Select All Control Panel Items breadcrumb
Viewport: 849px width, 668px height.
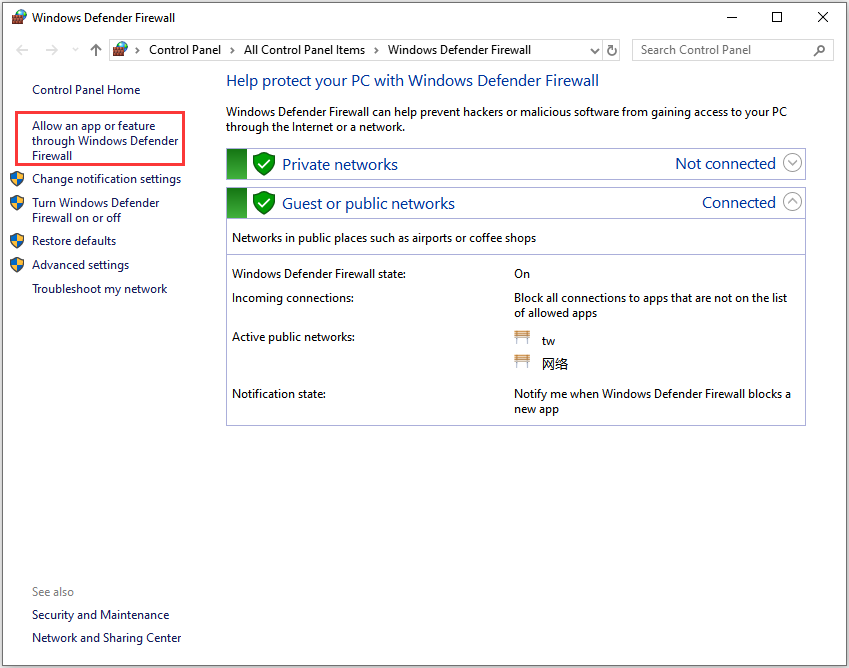click(304, 50)
